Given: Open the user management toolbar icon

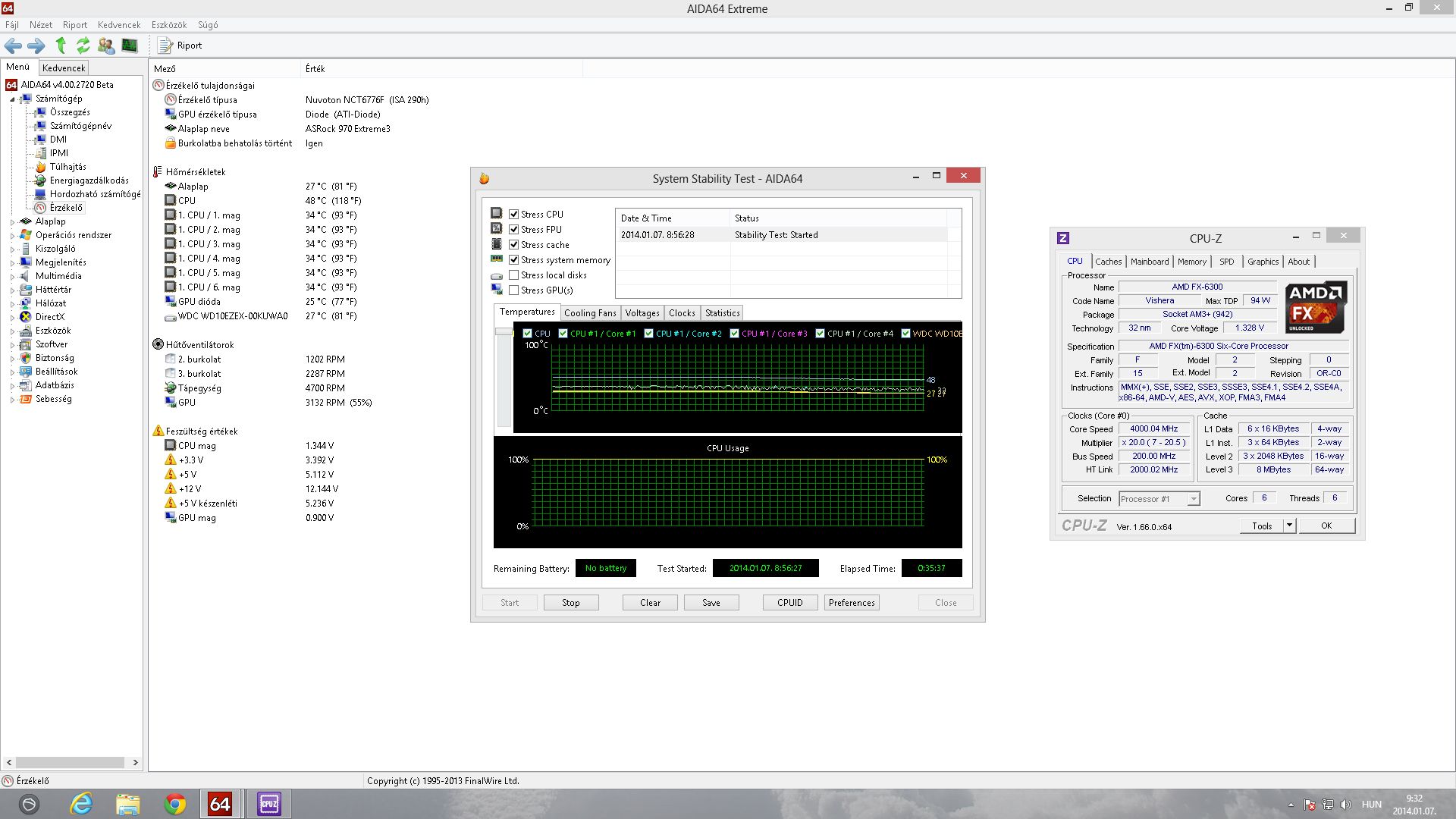Looking at the screenshot, I should 106,45.
